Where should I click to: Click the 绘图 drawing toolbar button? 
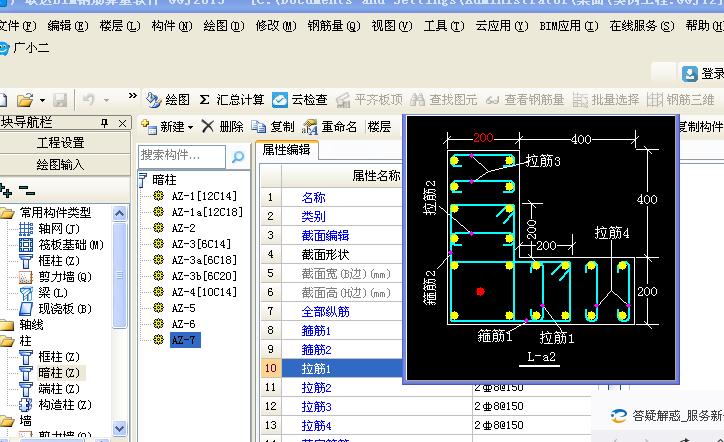click(168, 100)
